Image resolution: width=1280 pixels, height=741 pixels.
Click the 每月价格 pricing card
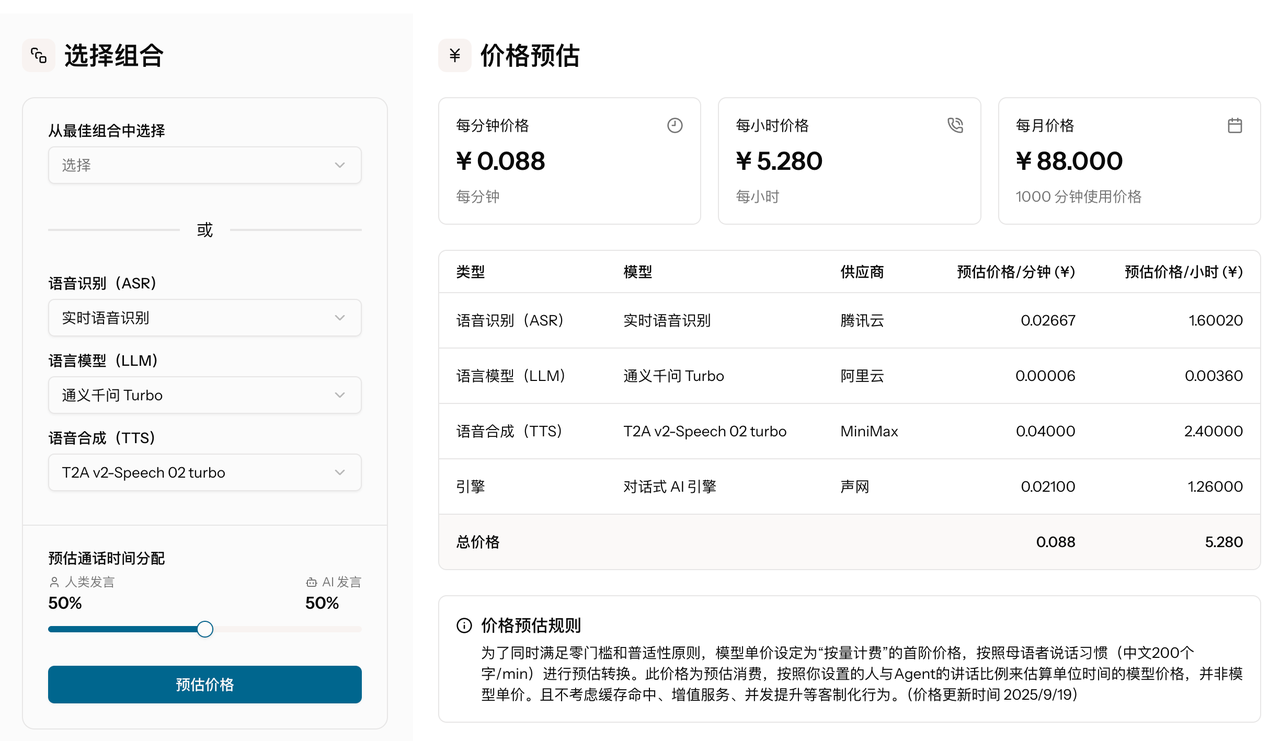tap(1128, 160)
